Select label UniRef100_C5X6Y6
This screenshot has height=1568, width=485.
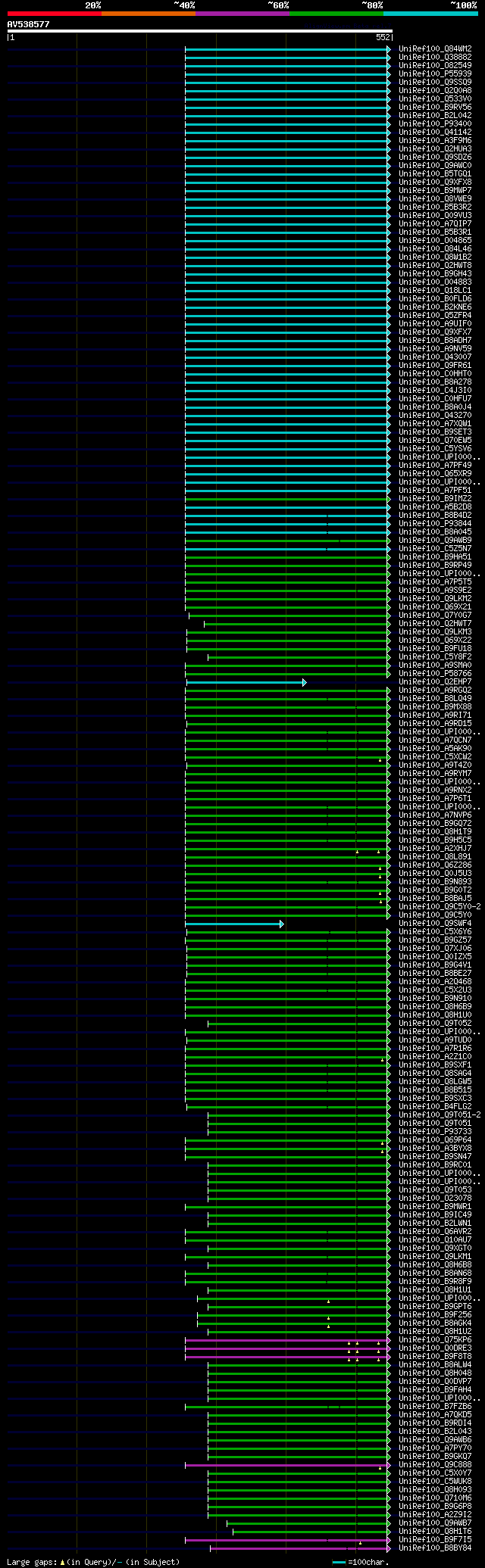[435, 932]
